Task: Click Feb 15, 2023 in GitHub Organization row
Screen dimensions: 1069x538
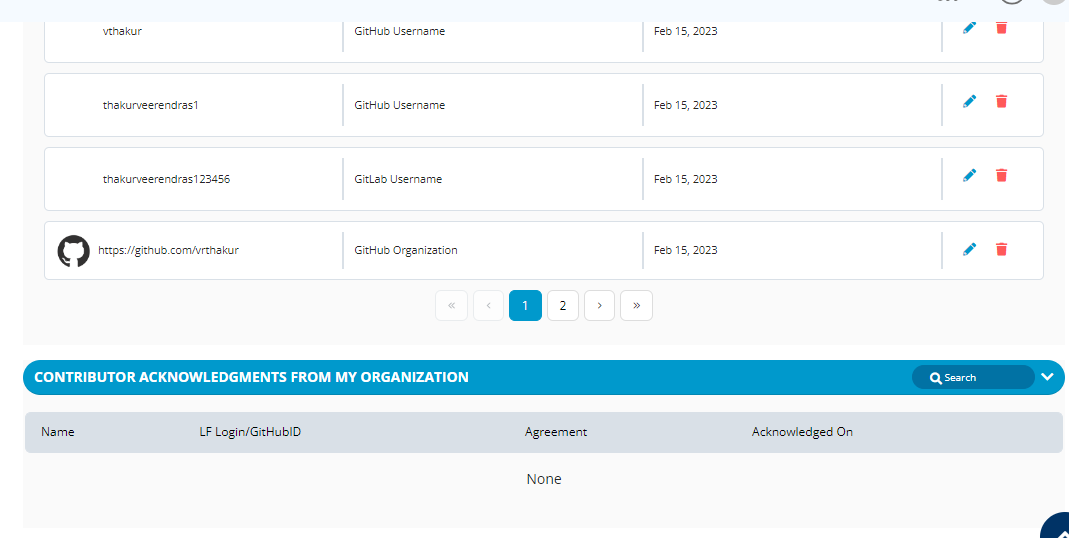Action: pyautogui.click(x=685, y=250)
